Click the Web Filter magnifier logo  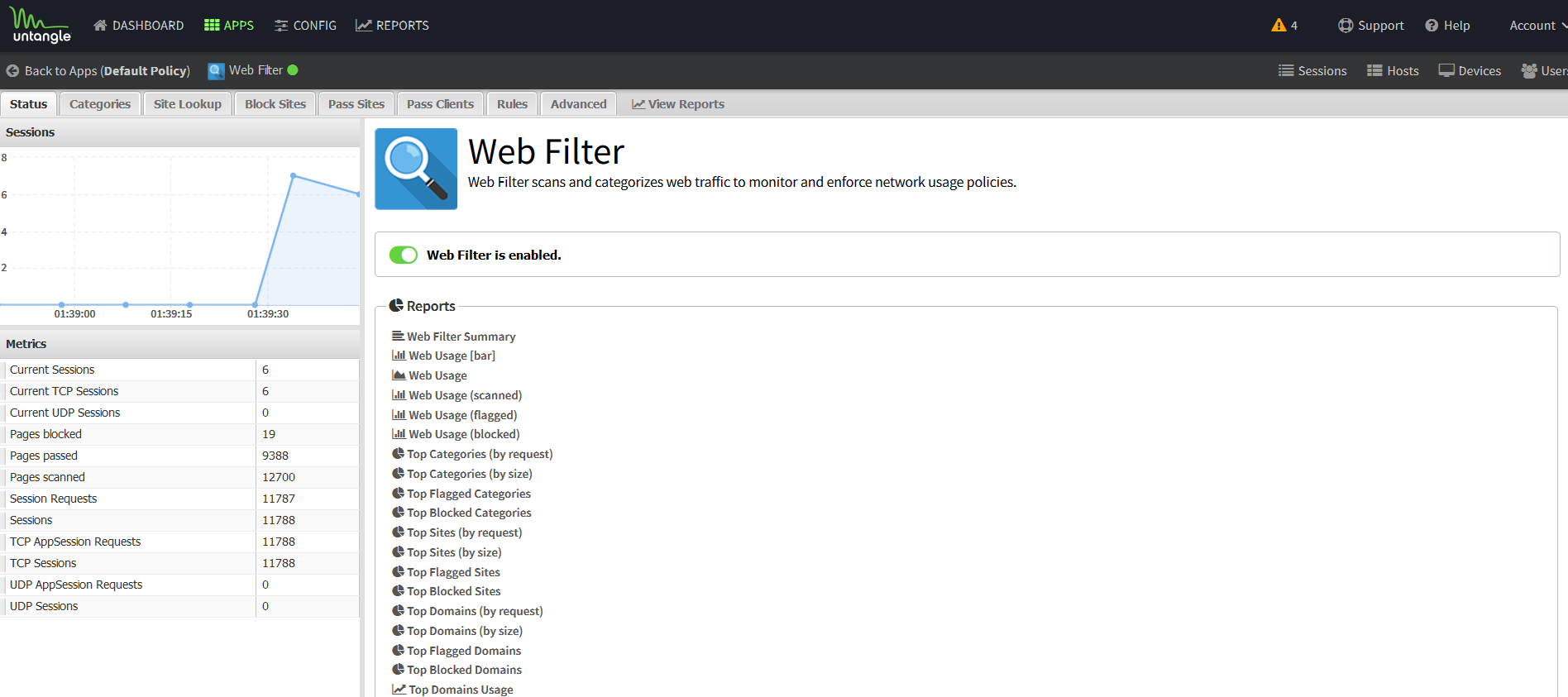pyautogui.click(x=416, y=169)
